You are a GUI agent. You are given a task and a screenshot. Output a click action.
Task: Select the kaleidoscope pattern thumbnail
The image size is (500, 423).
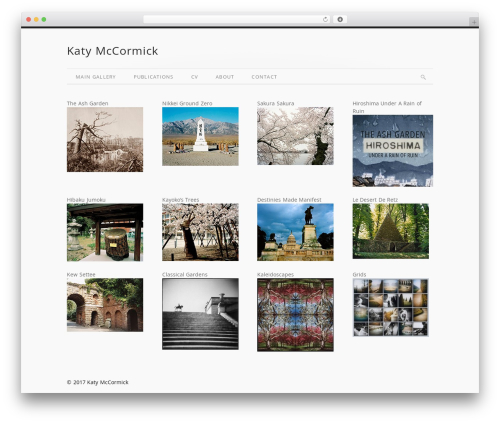[x=295, y=315]
